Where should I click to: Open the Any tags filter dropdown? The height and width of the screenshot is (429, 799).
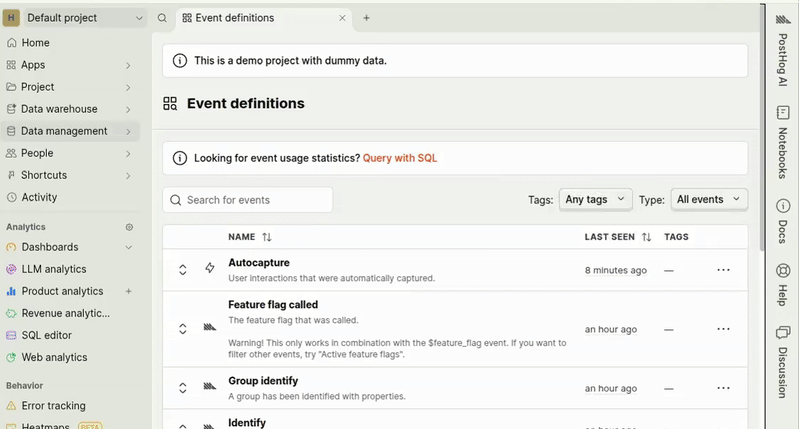[595, 199]
